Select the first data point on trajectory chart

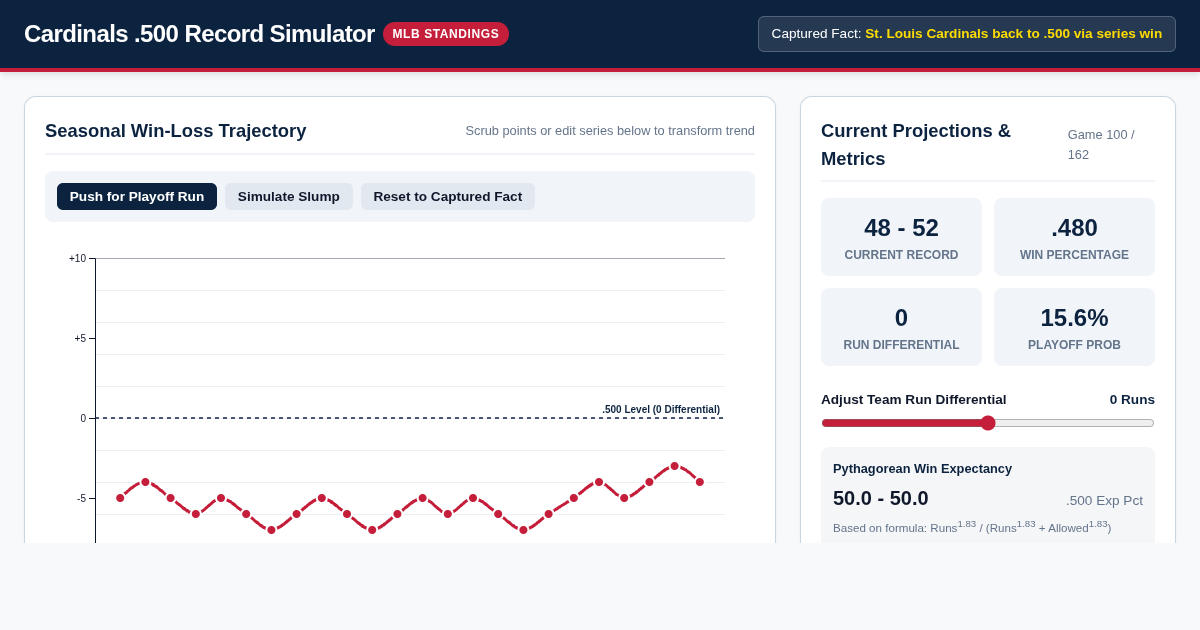point(120,498)
